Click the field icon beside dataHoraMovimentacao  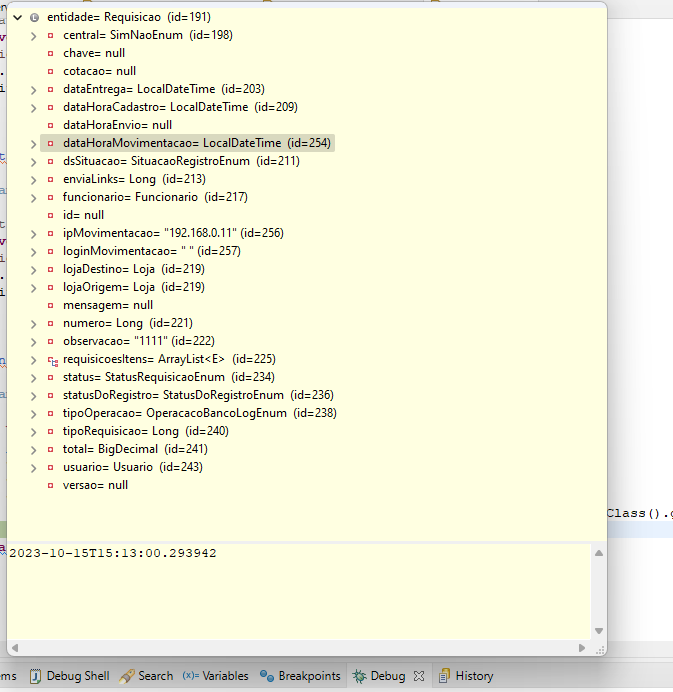click(51, 143)
